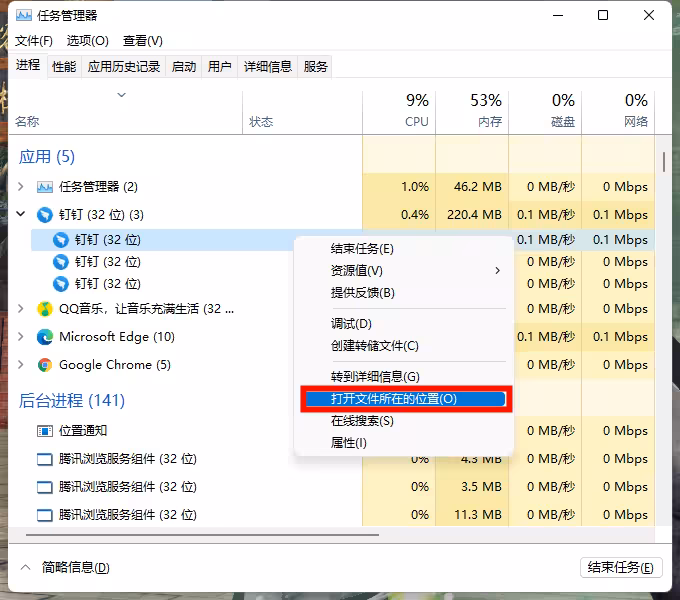This screenshot has height=600, width=680.
Task: Expand the Google Chrome (5) group
Action: point(20,365)
